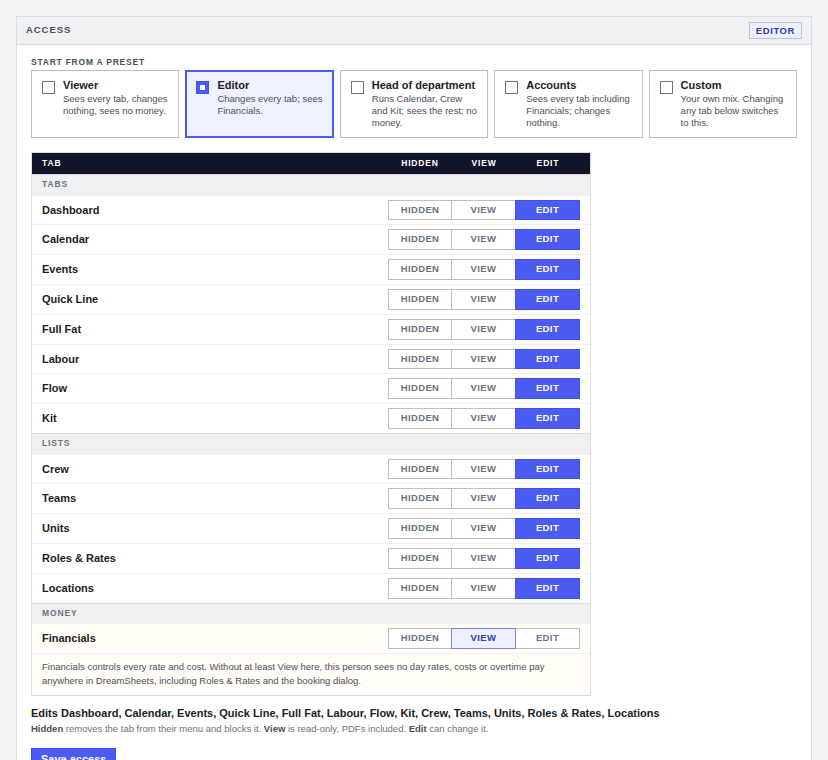Select Edit for Labour

[547, 359]
